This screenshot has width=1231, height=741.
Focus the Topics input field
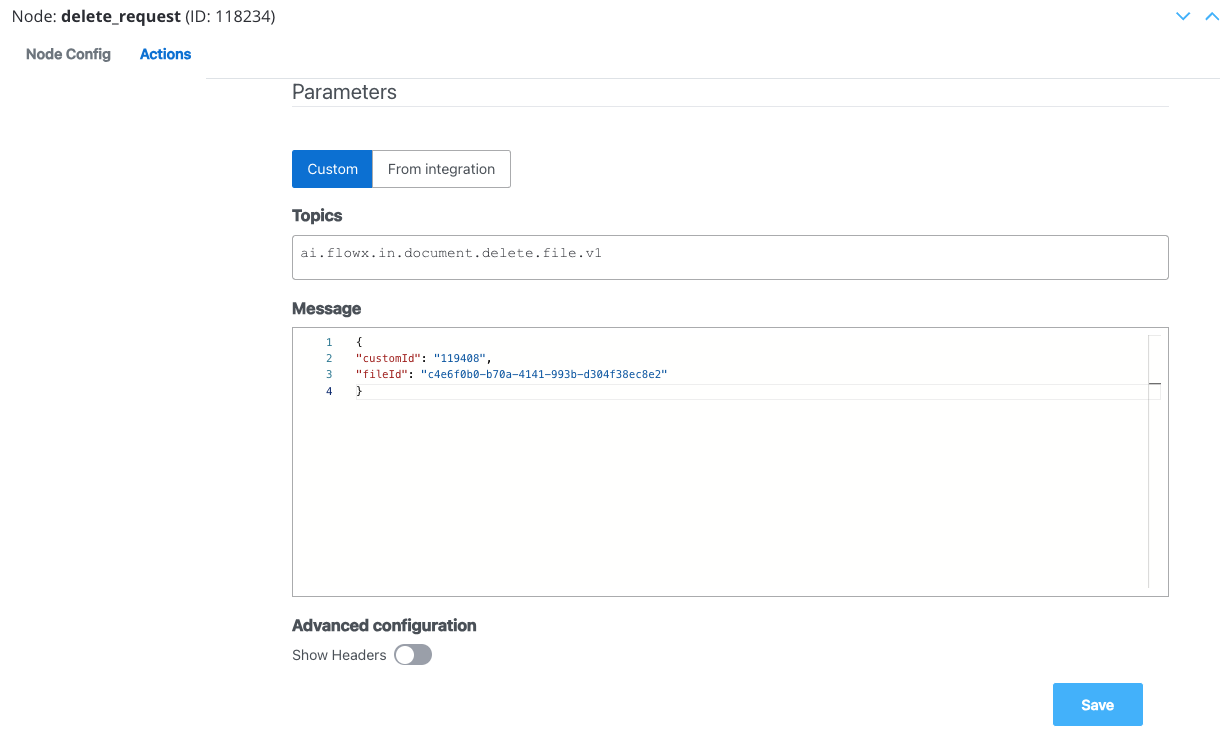pos(730,257)
